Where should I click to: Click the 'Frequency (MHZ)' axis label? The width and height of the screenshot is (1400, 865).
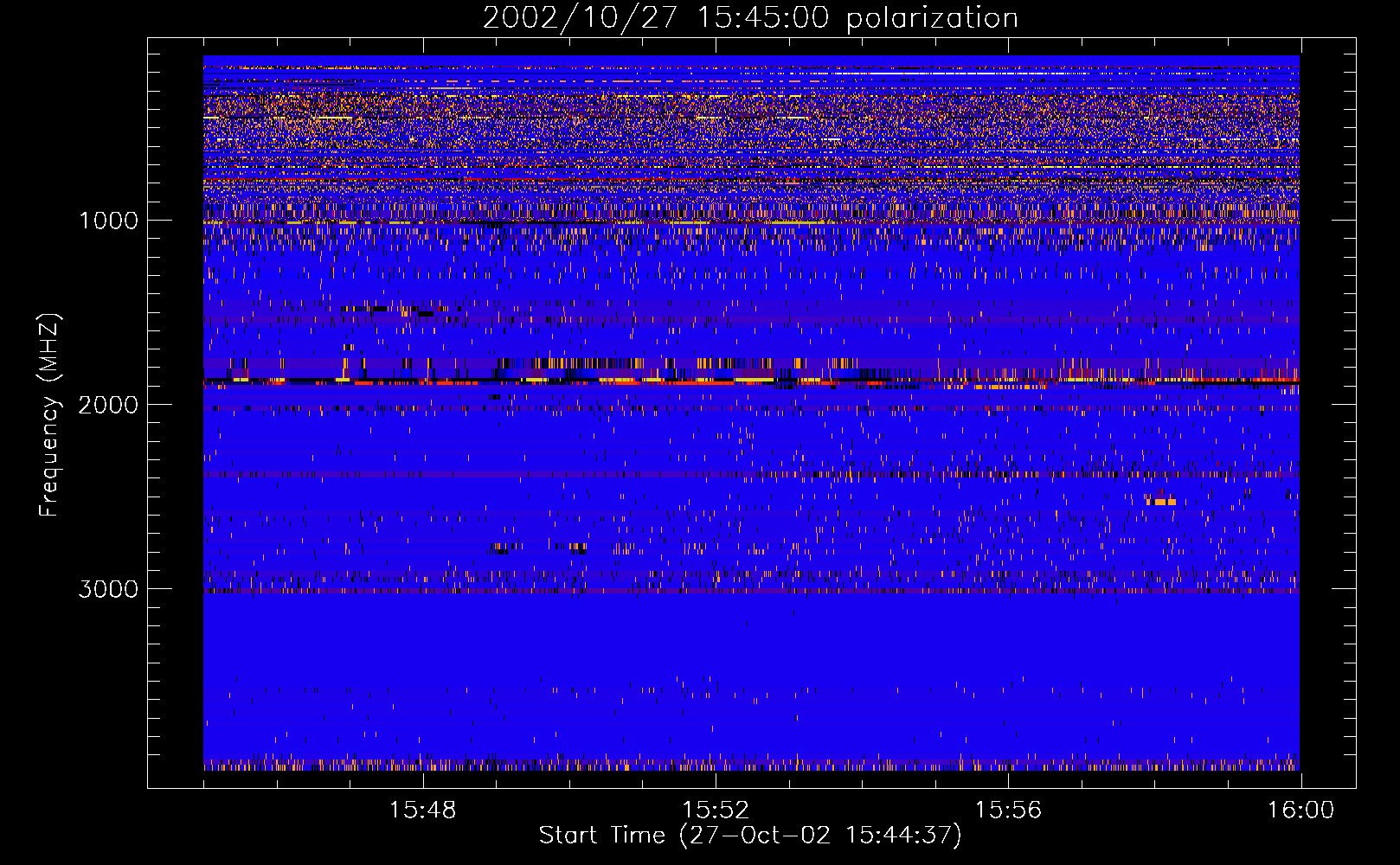(x=49, y=415)
